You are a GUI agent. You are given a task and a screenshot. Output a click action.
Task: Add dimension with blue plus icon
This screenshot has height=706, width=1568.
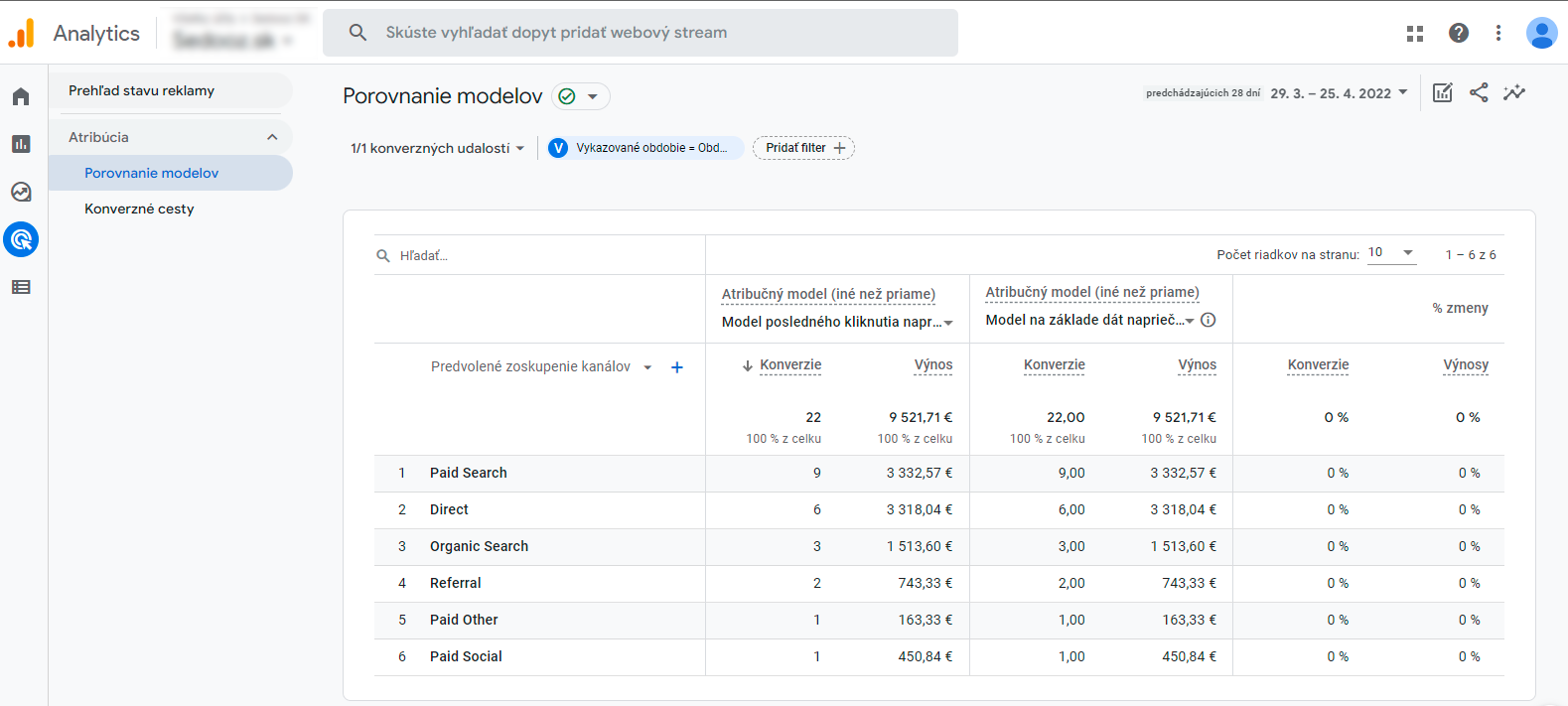click(x=677, y=367)
